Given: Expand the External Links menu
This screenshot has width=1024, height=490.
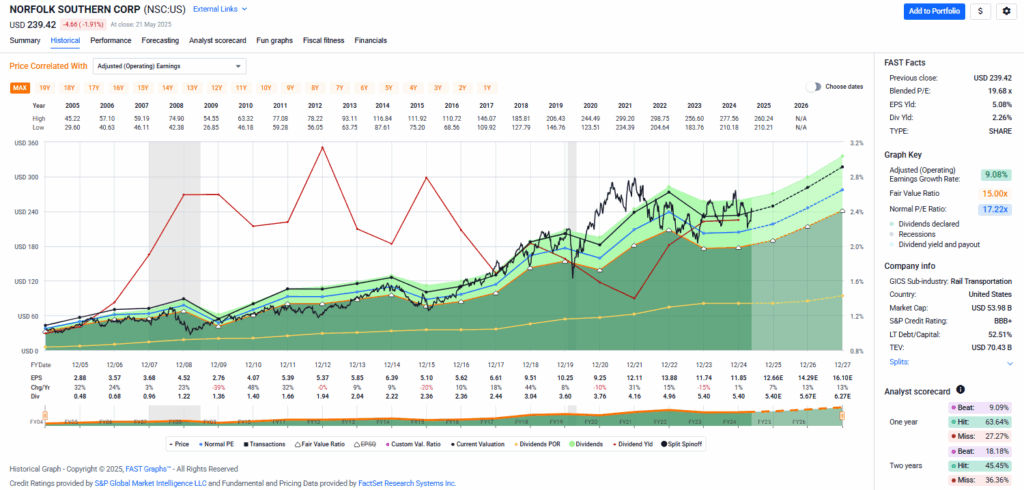Looking at the screenshot, I should tap(221, 9).
